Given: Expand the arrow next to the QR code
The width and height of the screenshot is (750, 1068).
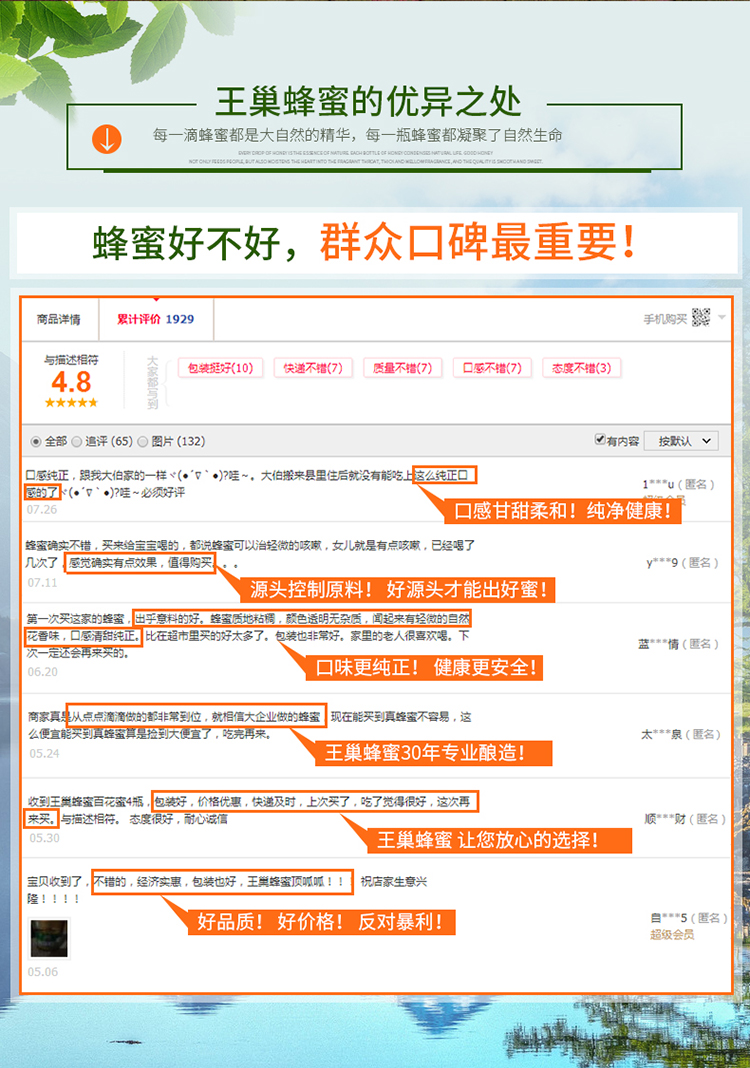Looking at the screenshot, I should (722, 318).
